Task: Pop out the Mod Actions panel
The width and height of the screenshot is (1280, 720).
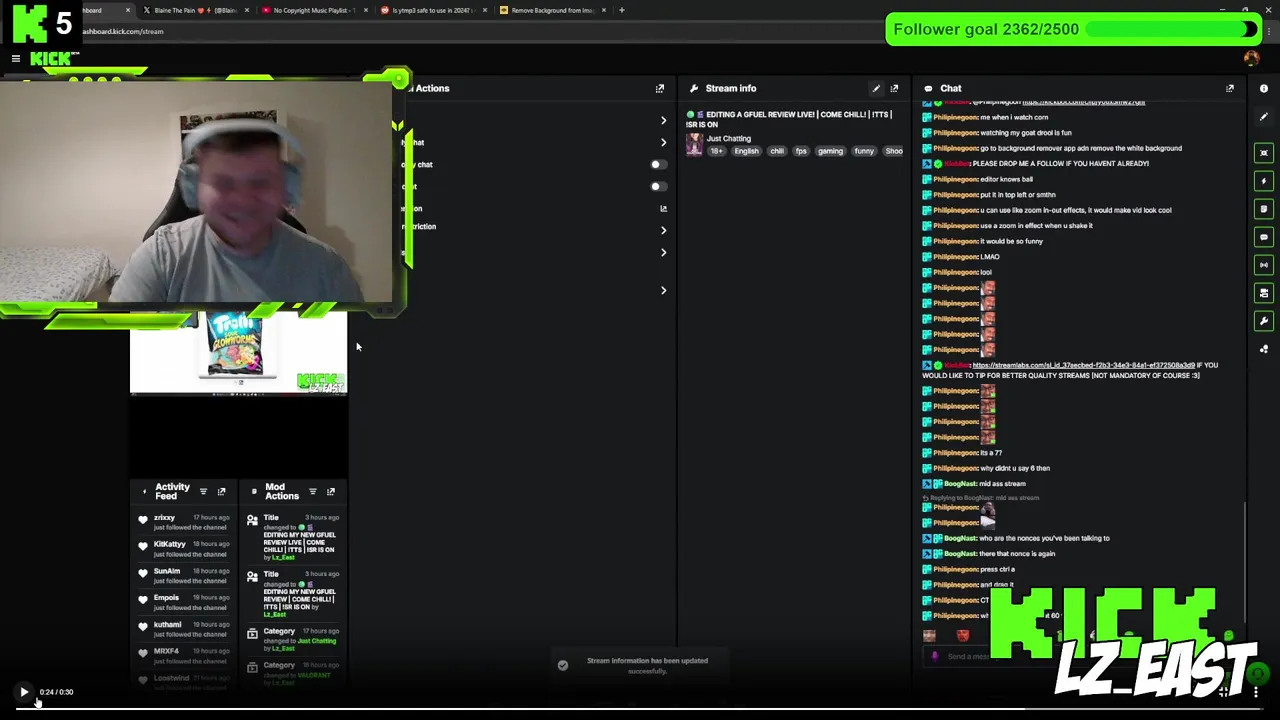Action: 330,492
